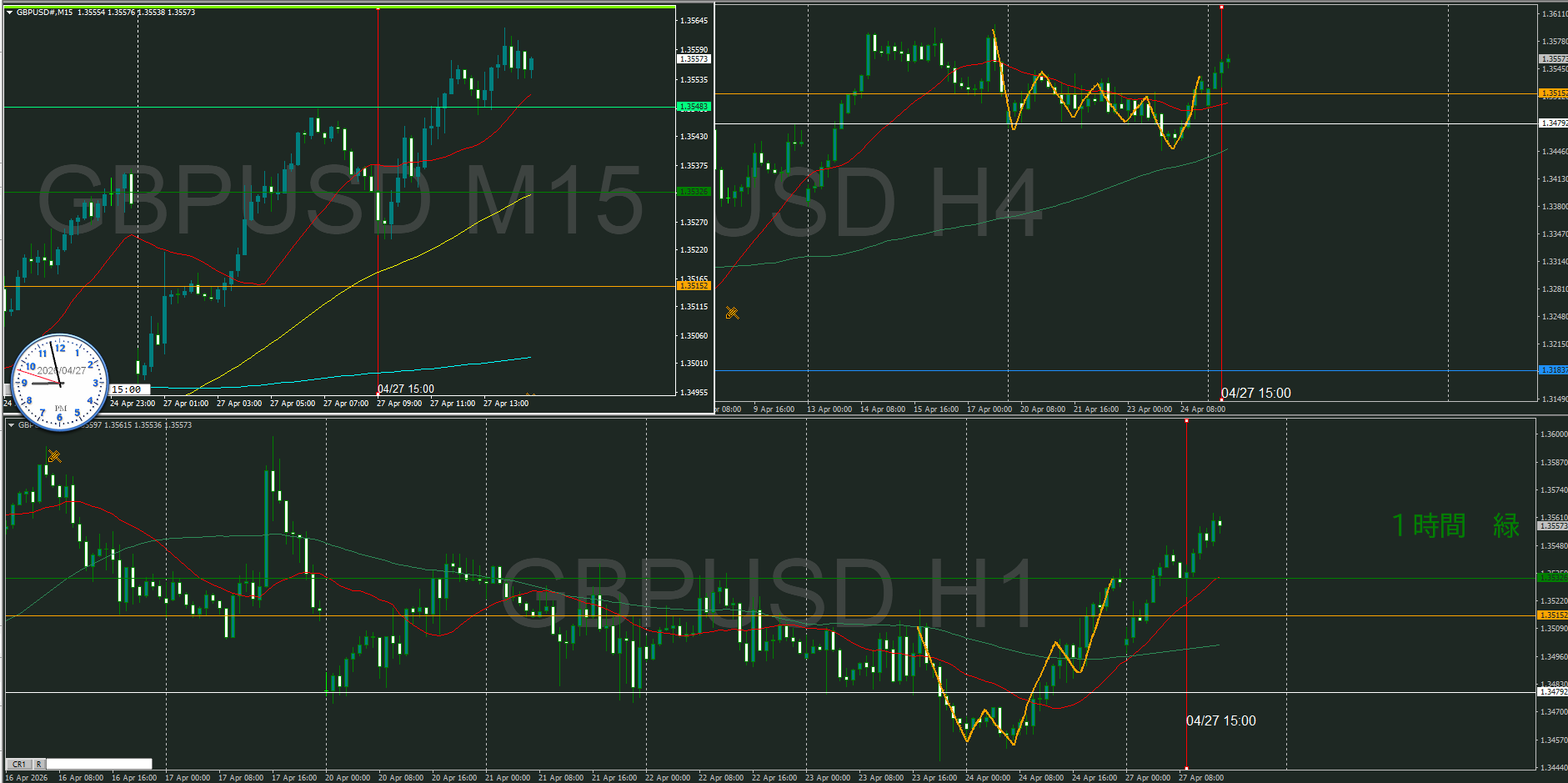Click the 04/27 15:00 label on M15 chart
1568x783 pixels.
point(406,389)
